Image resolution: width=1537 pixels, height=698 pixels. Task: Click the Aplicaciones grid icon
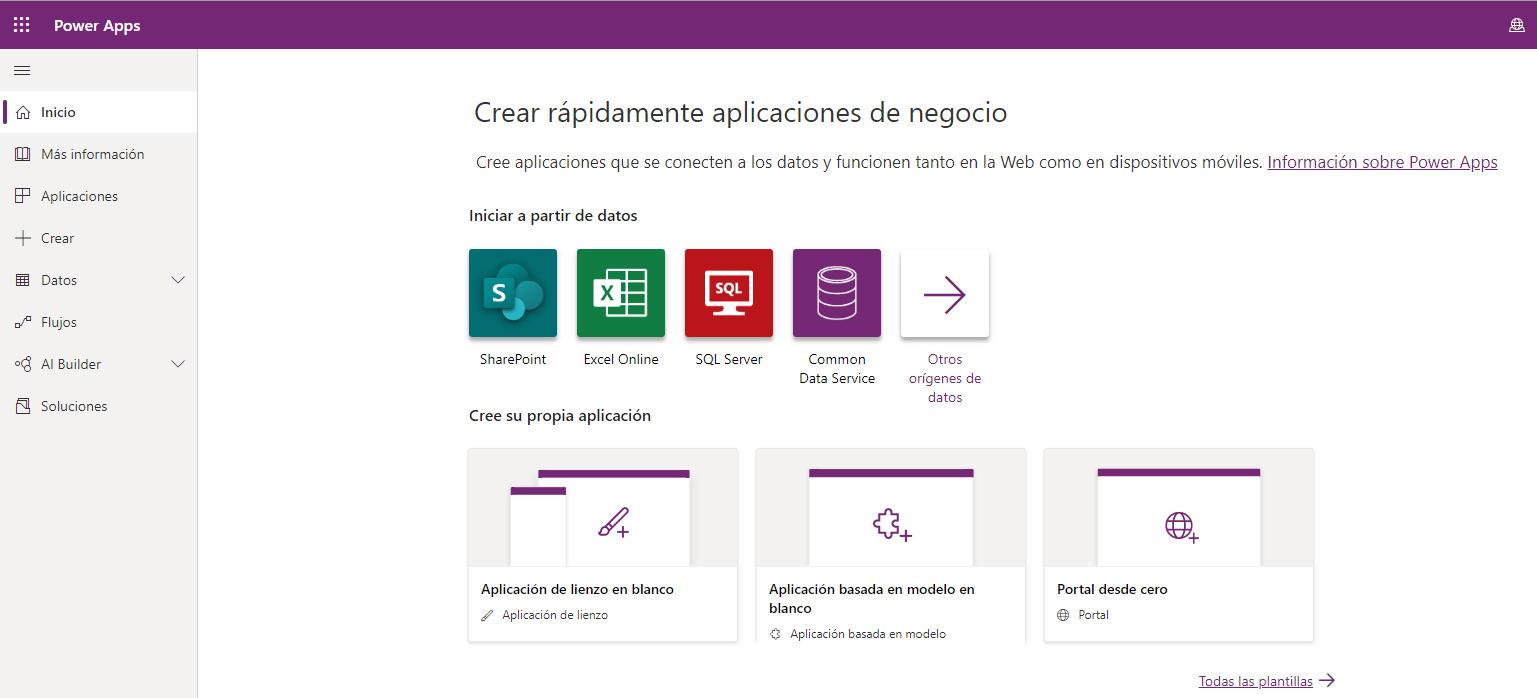(x=23, y=196)
